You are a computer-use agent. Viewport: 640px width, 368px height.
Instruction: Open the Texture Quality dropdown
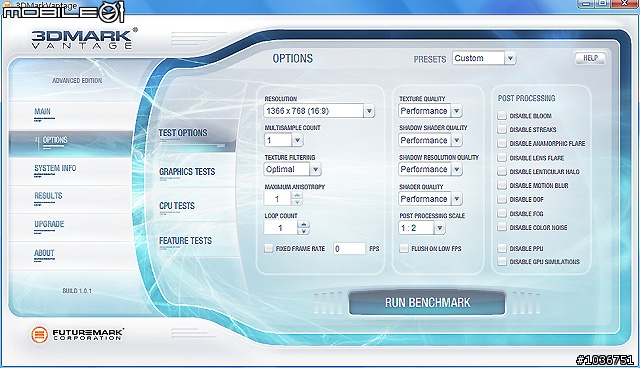[430, 111]
